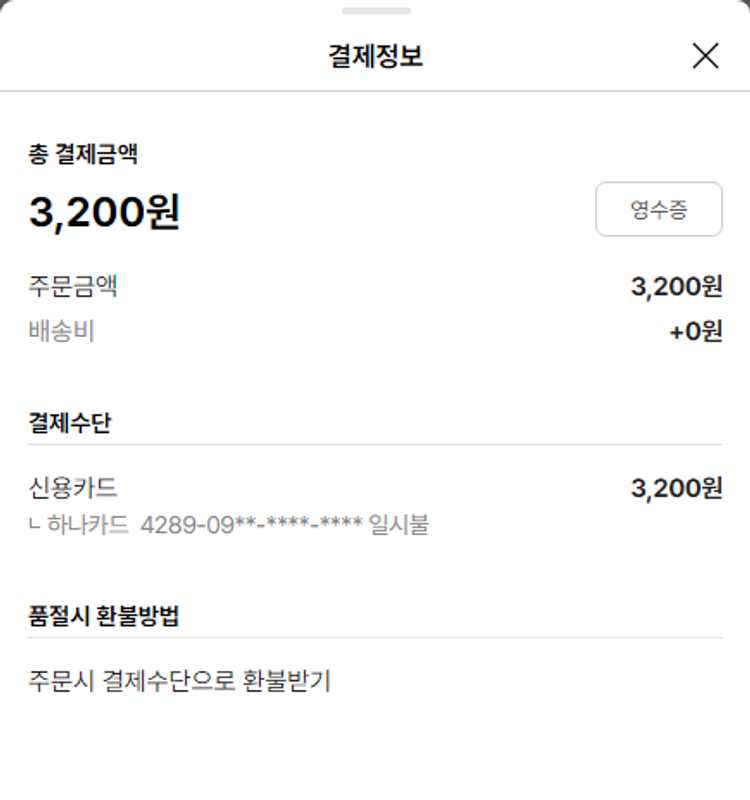Select the 품절시 환불방법 section heading
This screenshot has width=750, height=800.
(104, 616)
